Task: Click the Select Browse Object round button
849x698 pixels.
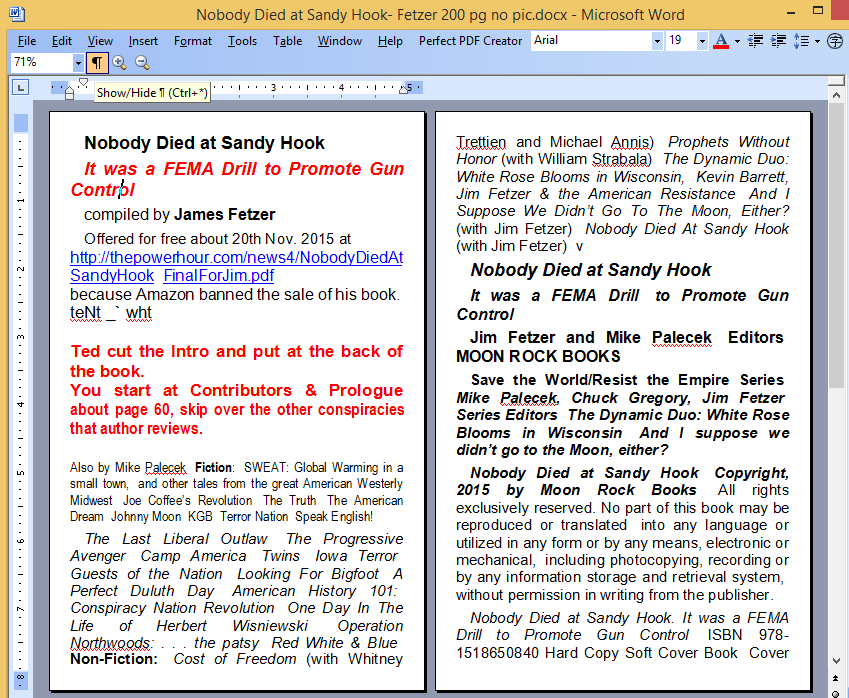Action: [x=837, y=694]
